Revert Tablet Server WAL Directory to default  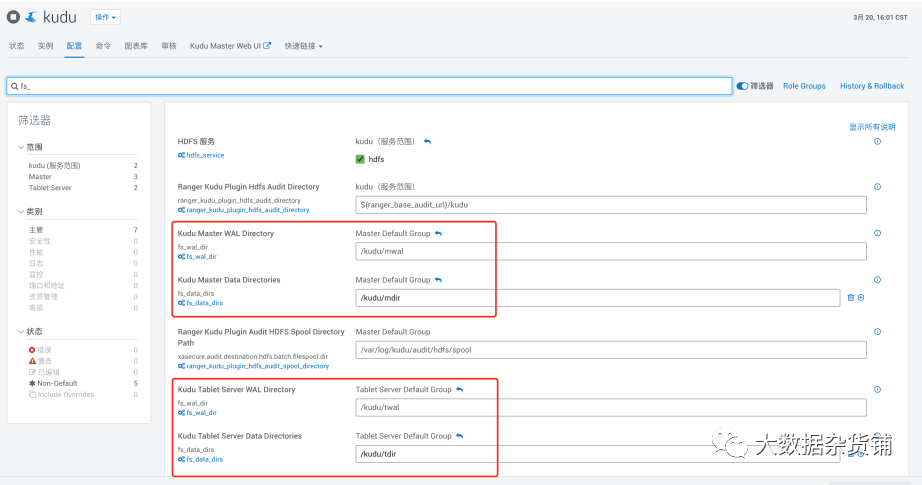[460, 390]
